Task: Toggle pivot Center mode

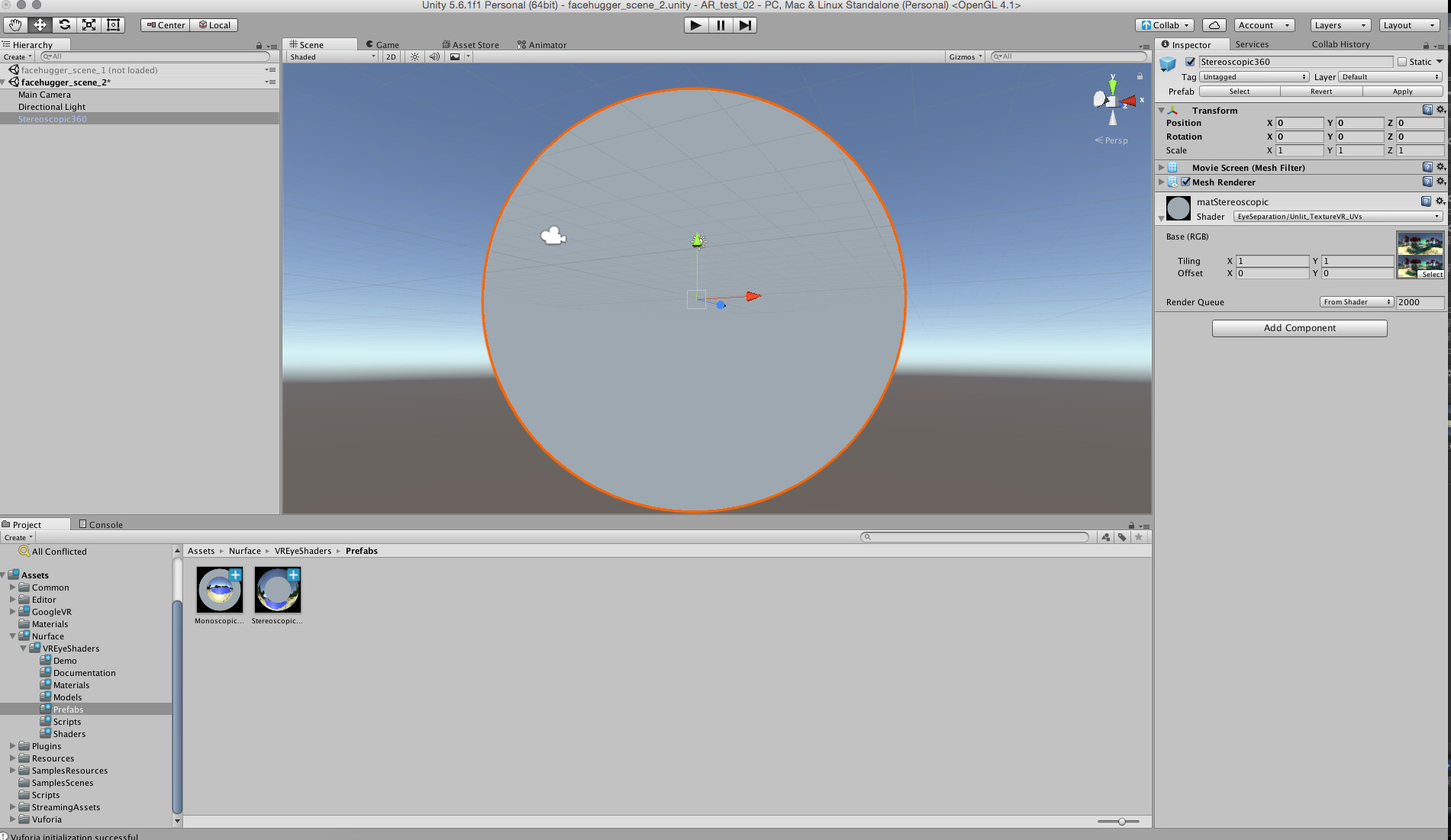Action: (165, 25)
